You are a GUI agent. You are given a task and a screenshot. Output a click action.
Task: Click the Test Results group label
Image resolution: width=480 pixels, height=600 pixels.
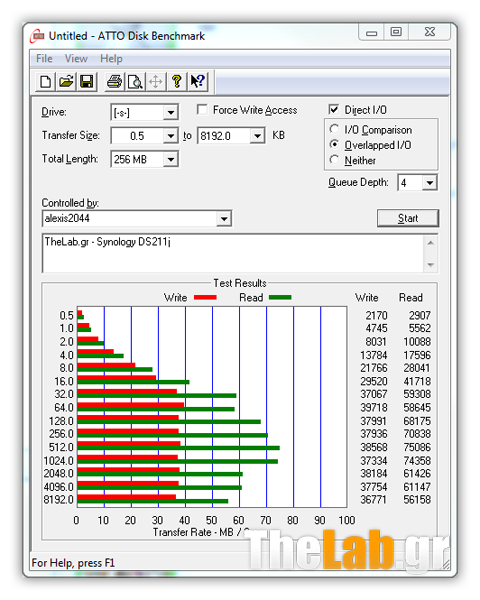(240, 283)
